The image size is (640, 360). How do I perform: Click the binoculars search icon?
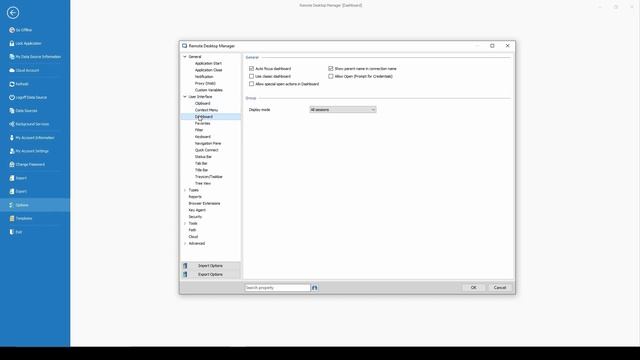(x=314, y=288)
